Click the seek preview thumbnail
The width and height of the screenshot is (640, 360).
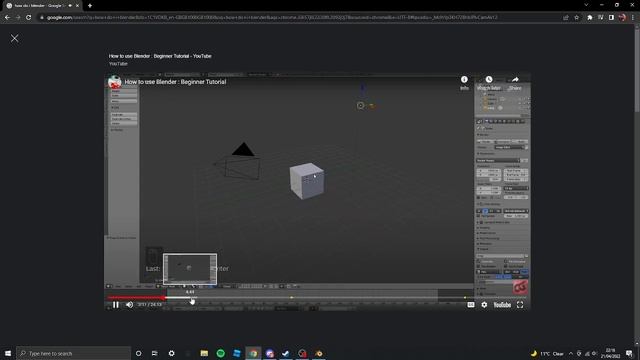click(190, 269)
